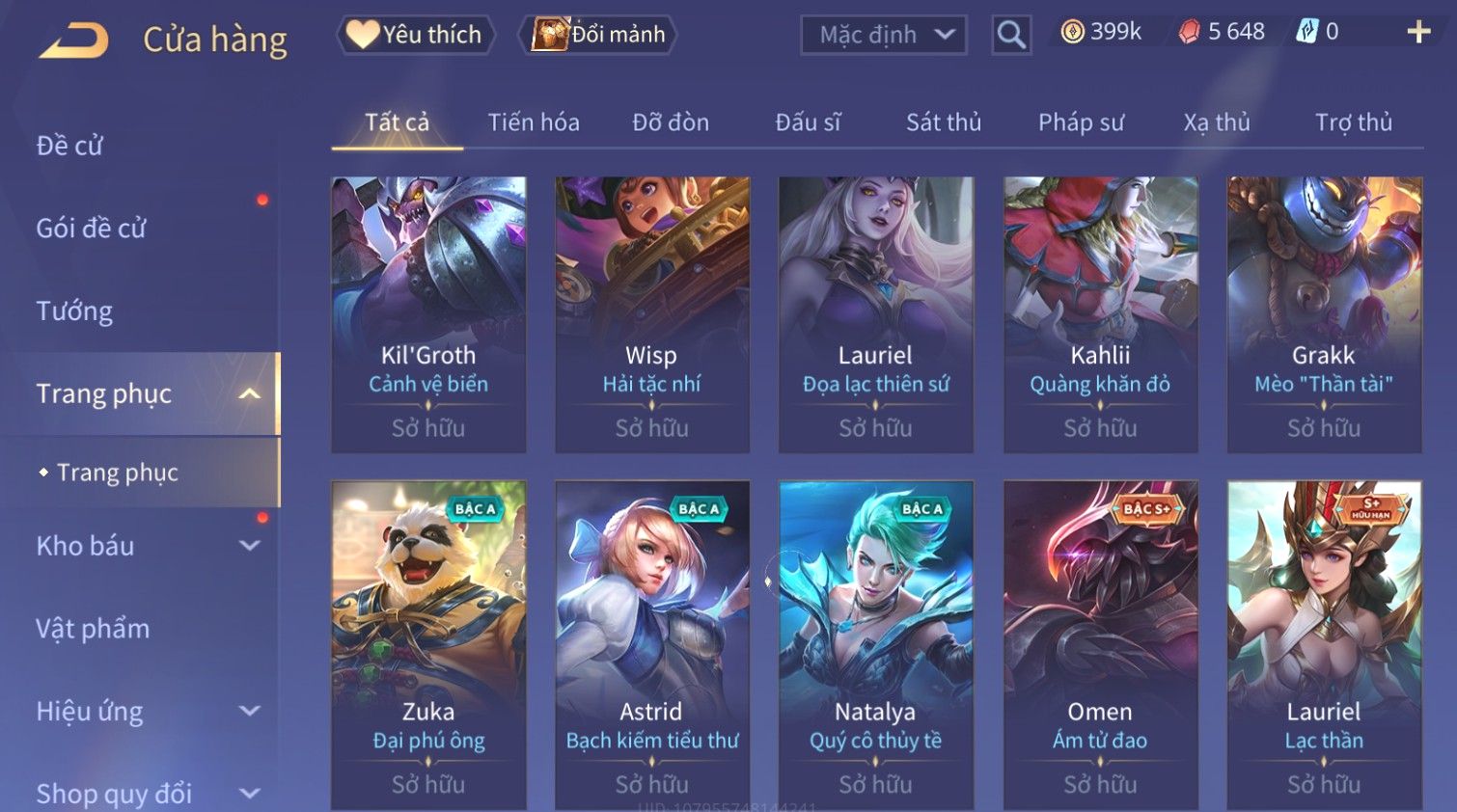The width and height of the screenshot is (1457, 812).
Task: Expand the Kho báu sidebar section
Action: click(250, 546)
